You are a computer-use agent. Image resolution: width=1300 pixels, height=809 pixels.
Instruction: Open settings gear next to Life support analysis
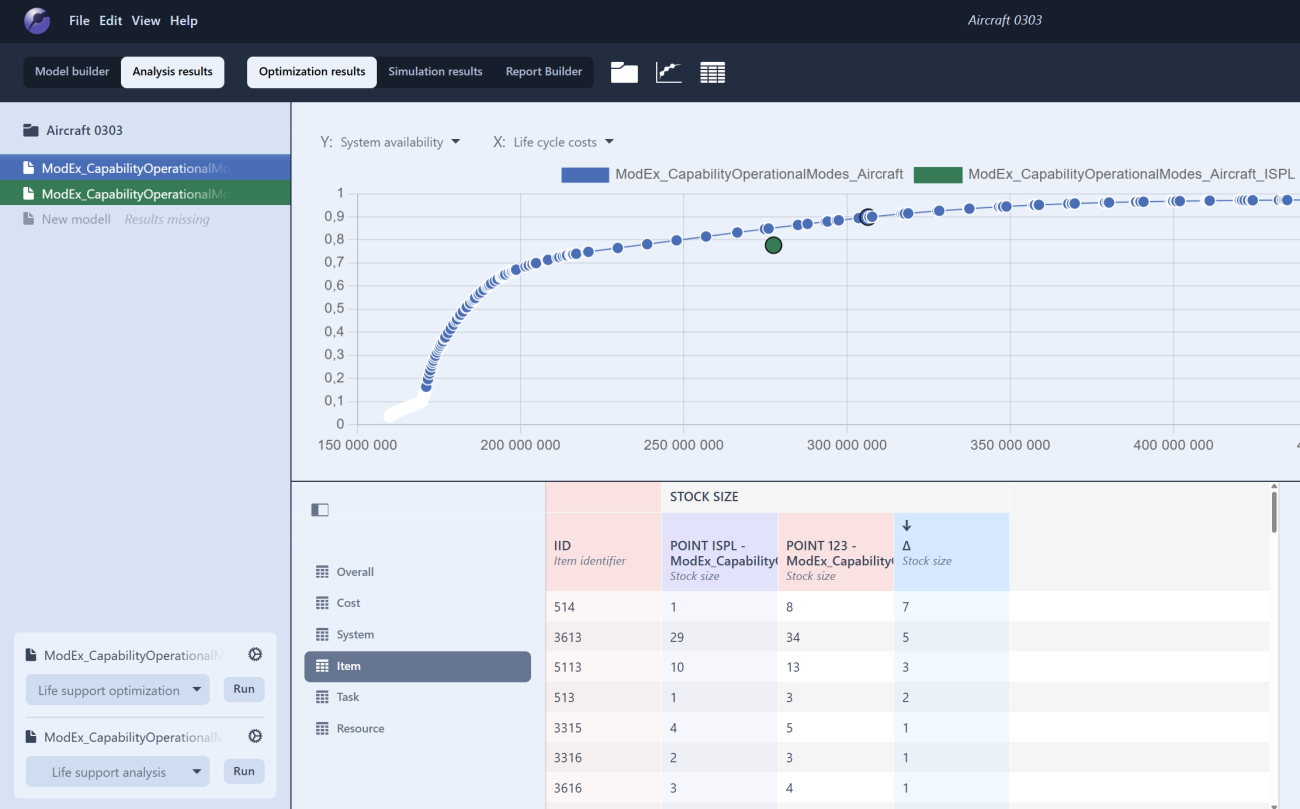pos(255,736)
